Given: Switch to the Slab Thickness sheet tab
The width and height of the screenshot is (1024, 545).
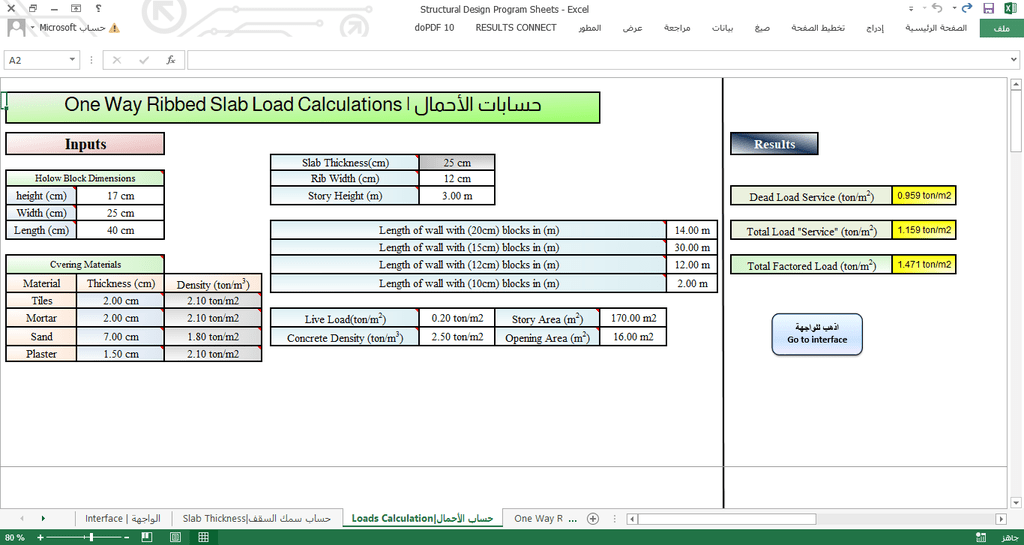Looking at the screenshot, I should pyautogui.click(x=257, y=518).
